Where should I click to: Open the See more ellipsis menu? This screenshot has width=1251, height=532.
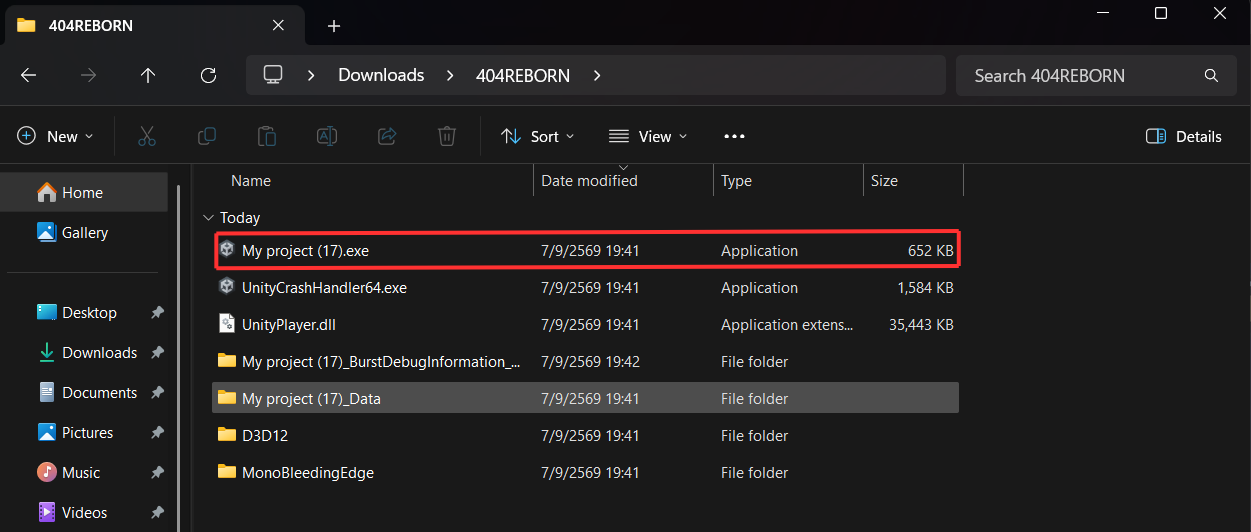pyautogui.click(x=734, y=136)
